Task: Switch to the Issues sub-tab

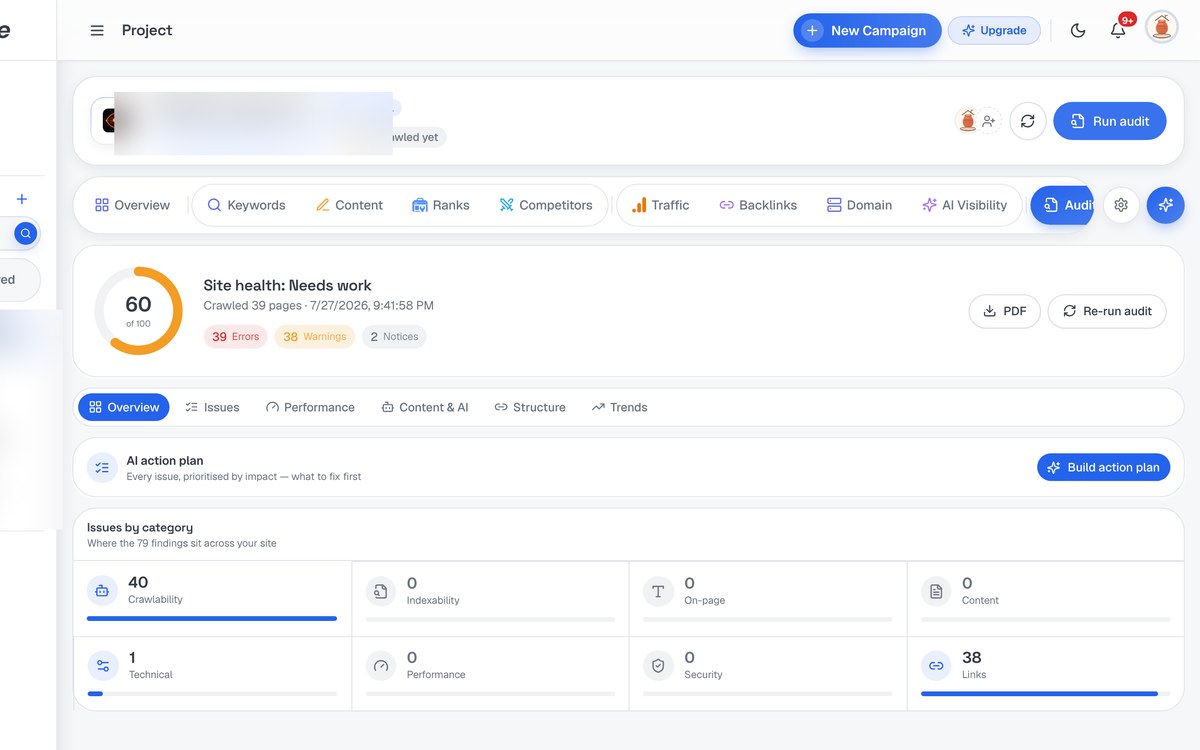Action: (212, 407)
